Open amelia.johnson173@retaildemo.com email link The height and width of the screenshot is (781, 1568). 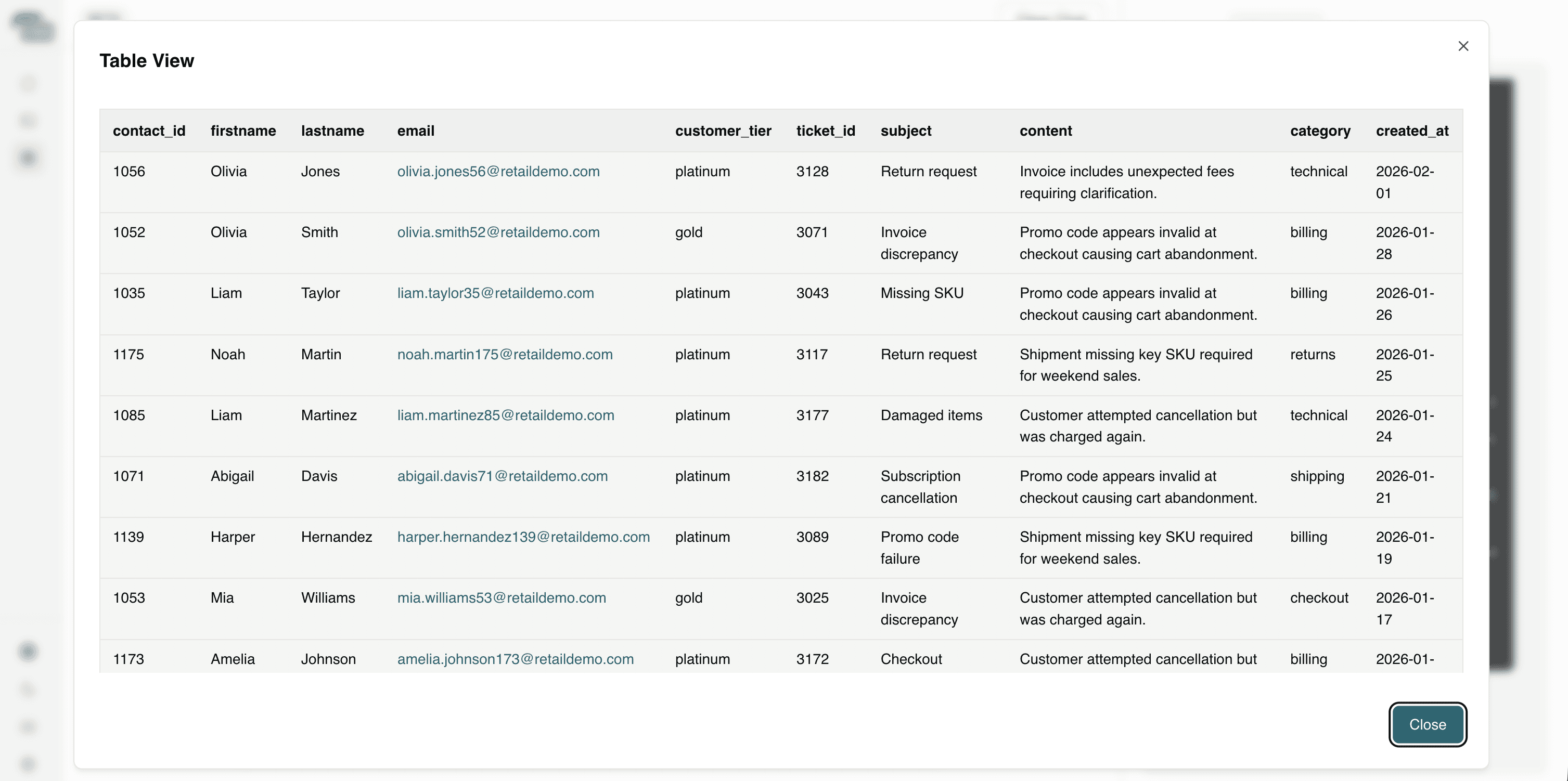515,659
